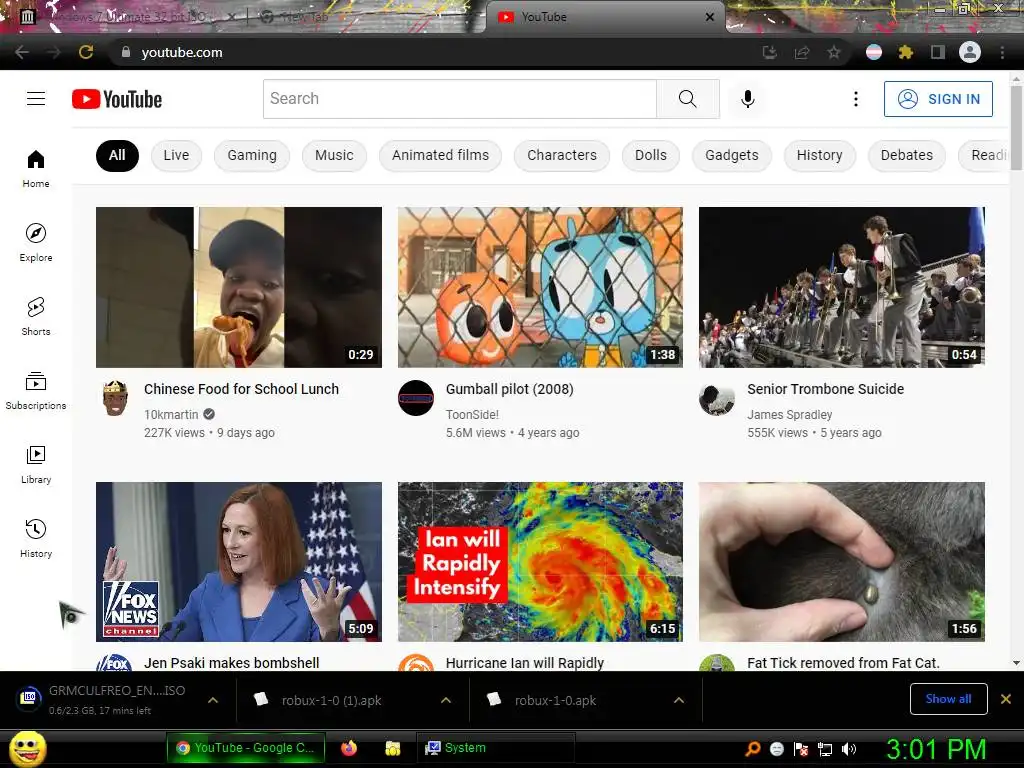Click the pink-blue flag extension icon
This screenshot has height=768, width=1024.
(x=874, y=52)
